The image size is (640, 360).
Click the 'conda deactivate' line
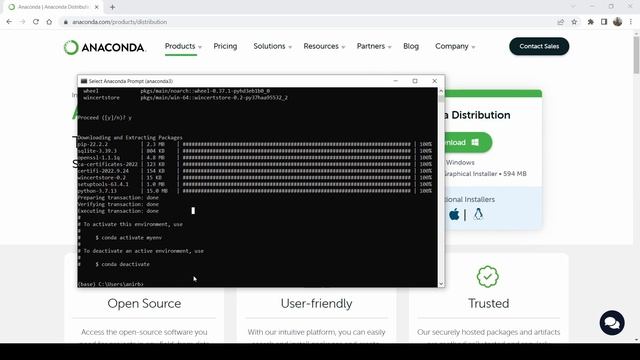tap(122, 264)
